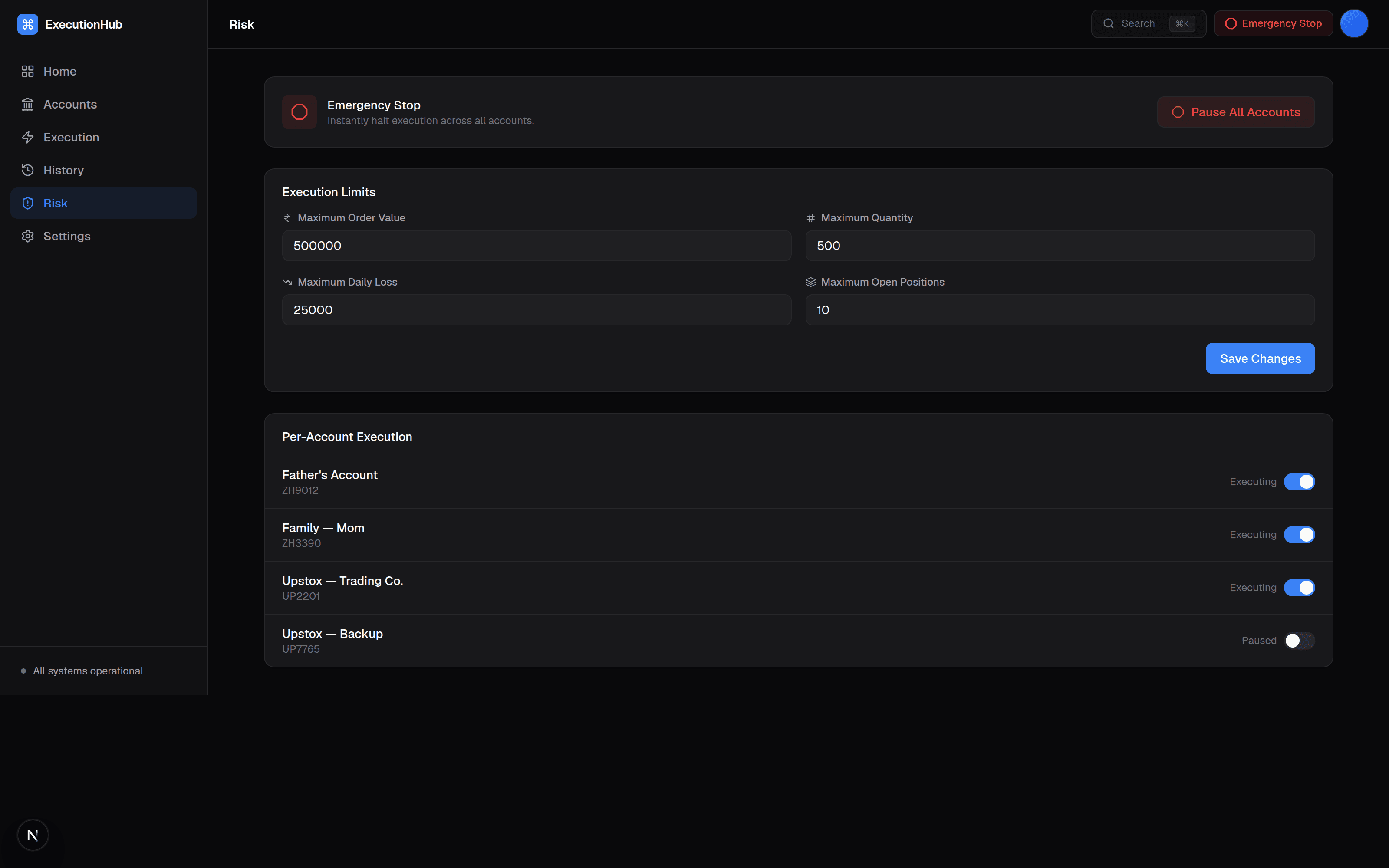Open Settings from the sidebar
1389x868 pixels.
[x=104, y=236]
